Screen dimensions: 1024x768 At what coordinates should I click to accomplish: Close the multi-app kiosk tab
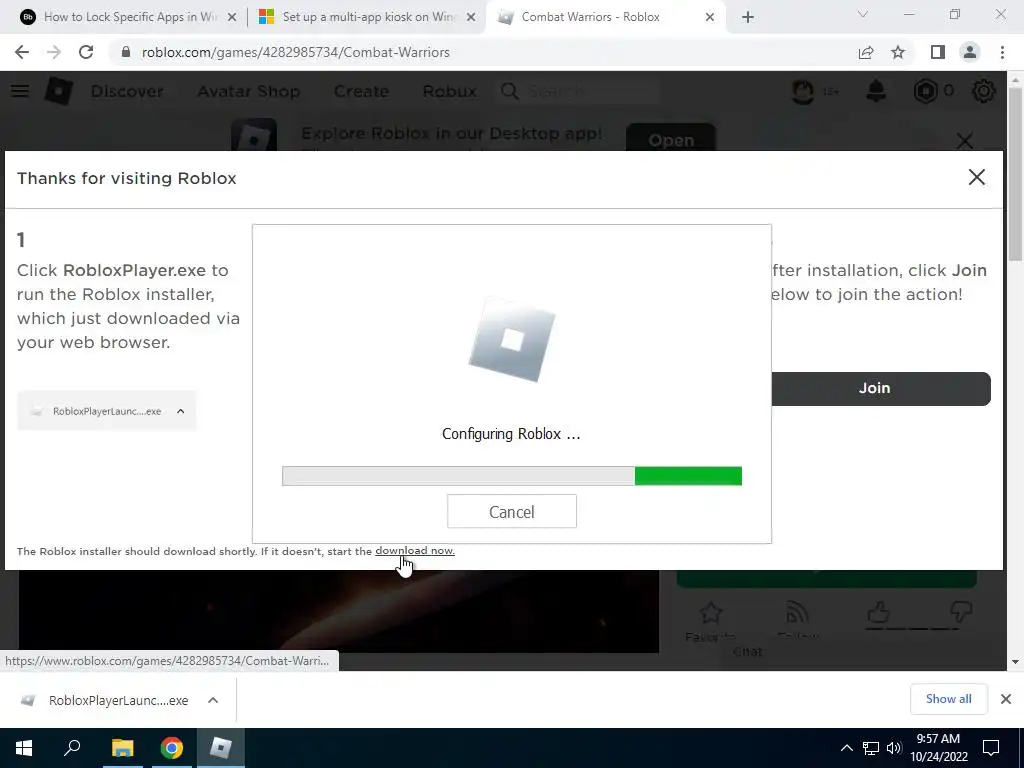point(471,18)
